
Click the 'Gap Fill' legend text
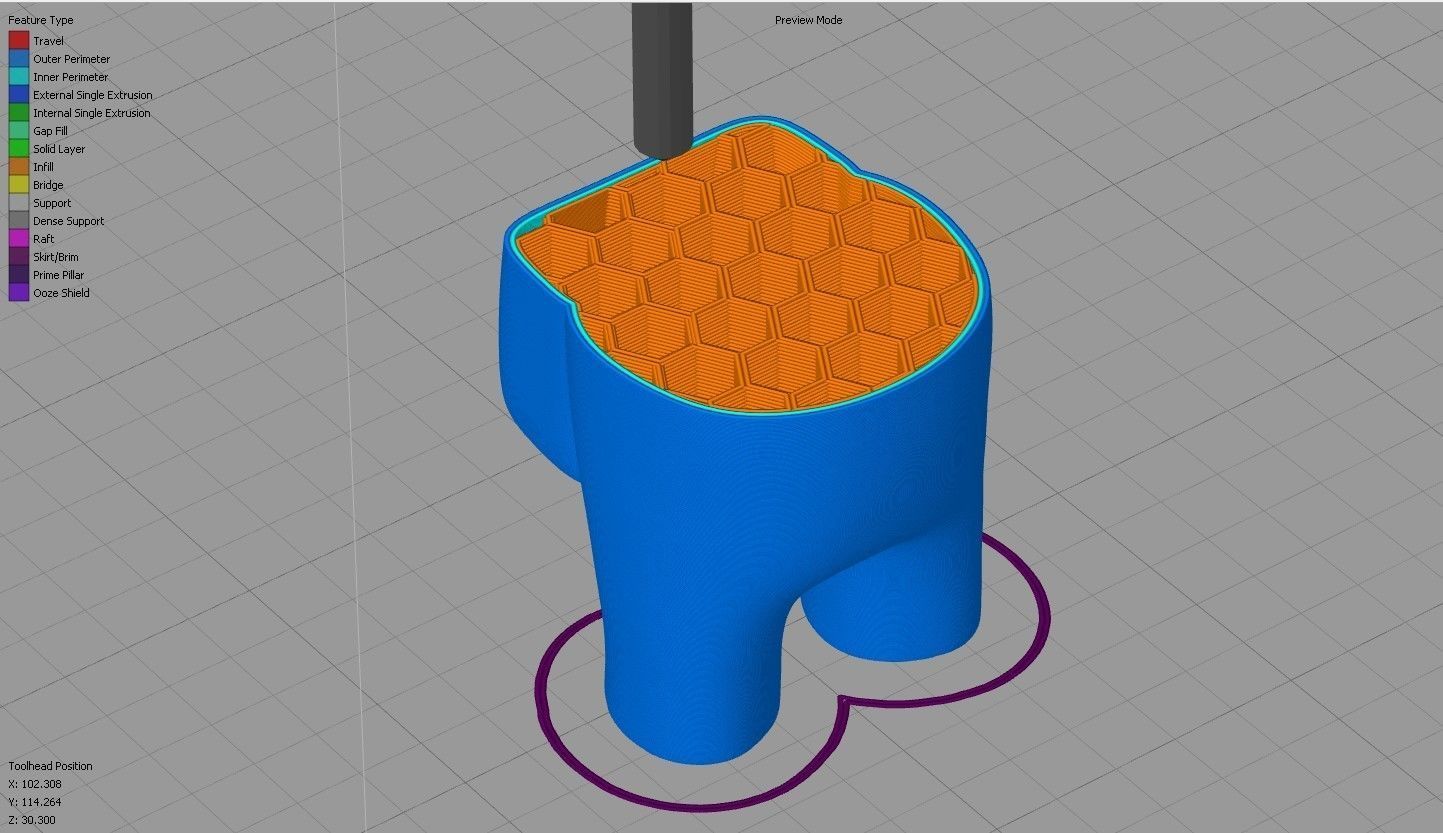tap(50, 131)
